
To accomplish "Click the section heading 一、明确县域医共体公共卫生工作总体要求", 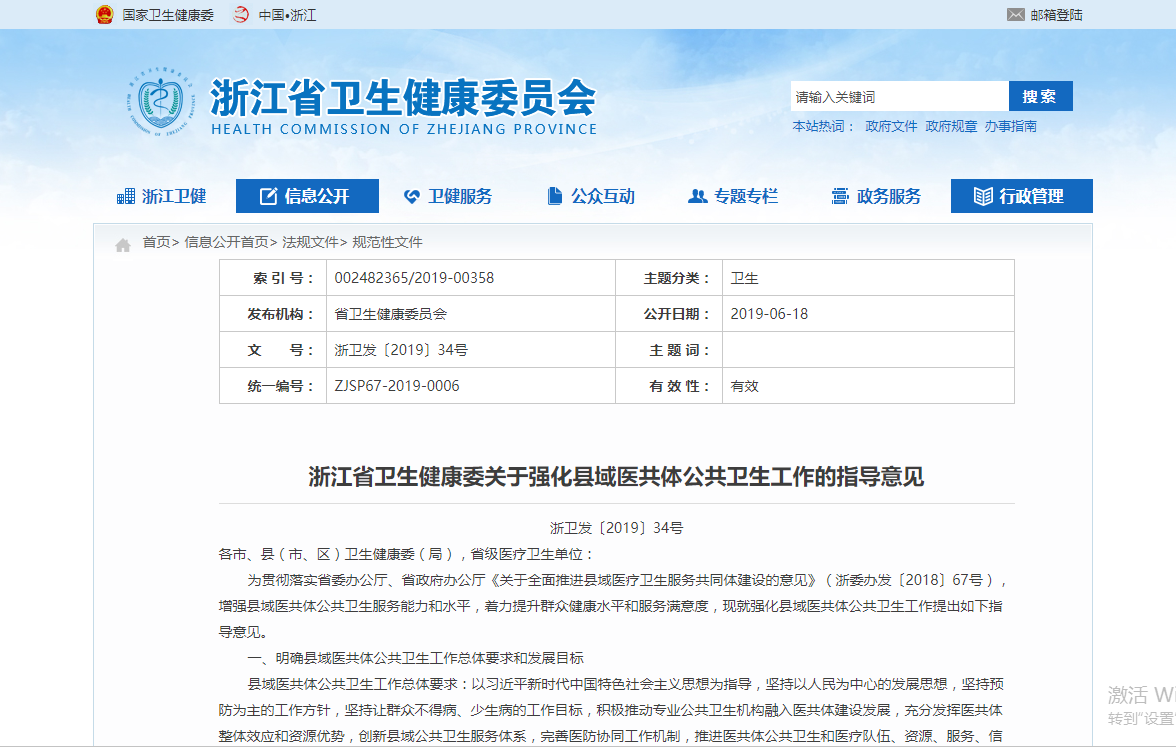I will (416, 658).
